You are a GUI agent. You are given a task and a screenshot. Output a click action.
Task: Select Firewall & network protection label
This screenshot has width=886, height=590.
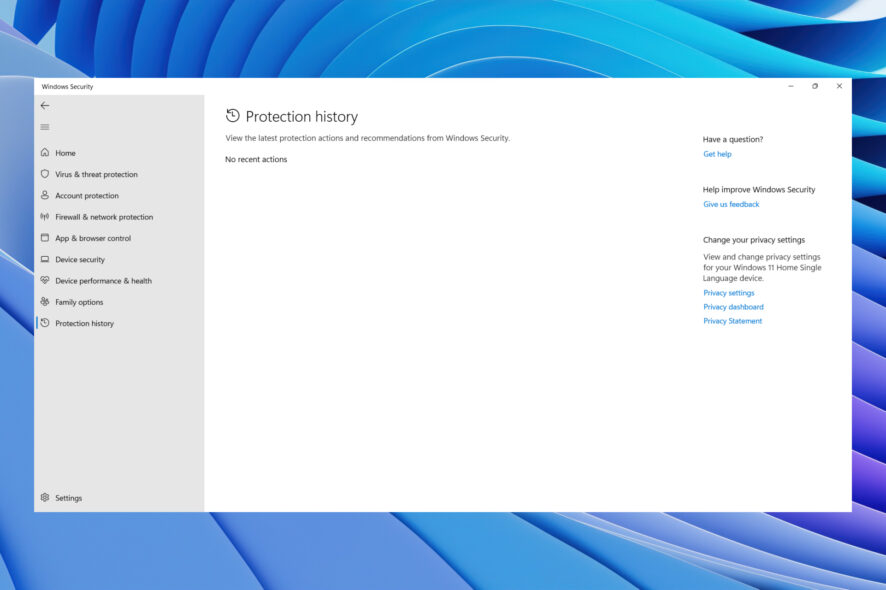point(104,217)
